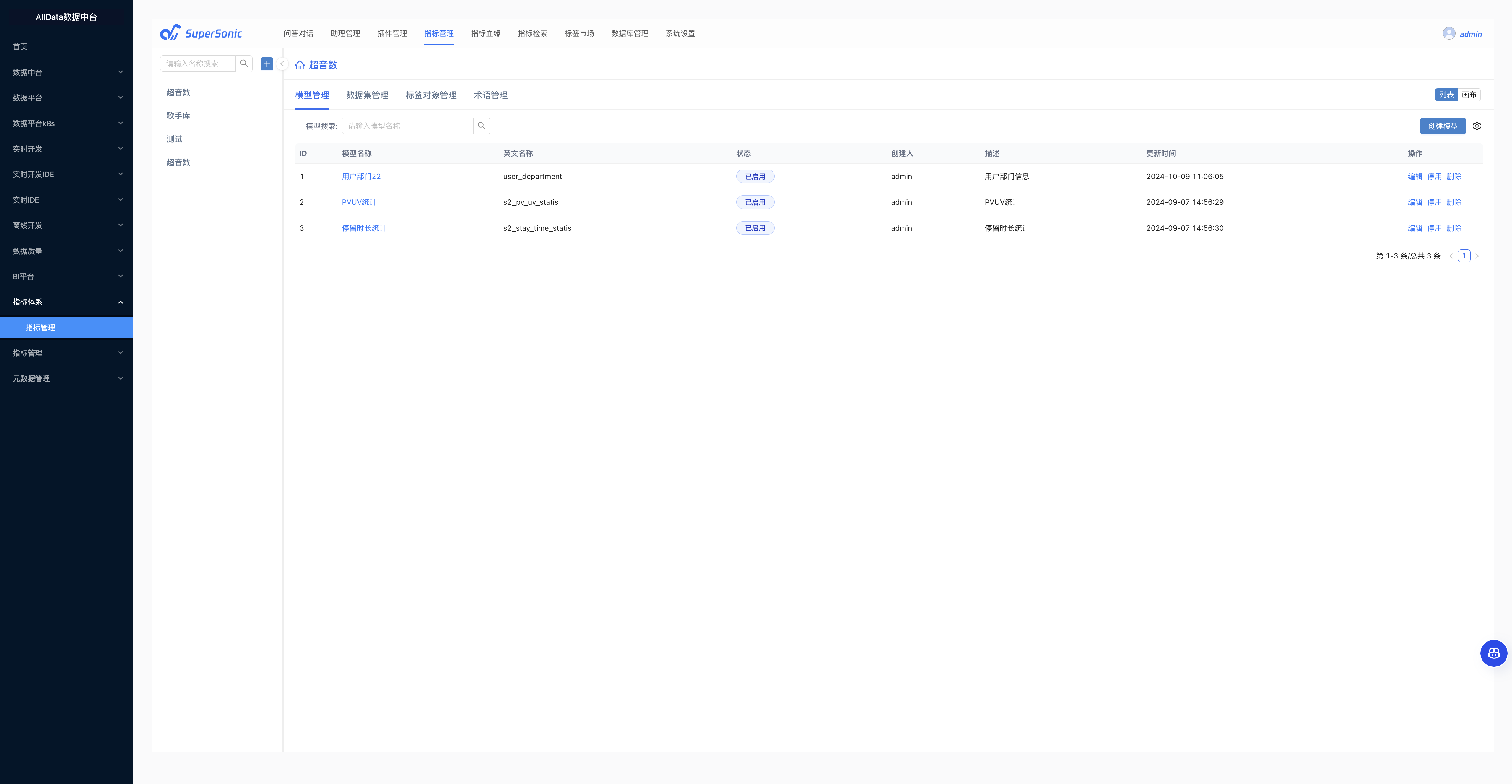Expand the 离线开发 sidebar menu
Image resolution: width=1512 pixels, height=784 pixels.
pos(66,225)
